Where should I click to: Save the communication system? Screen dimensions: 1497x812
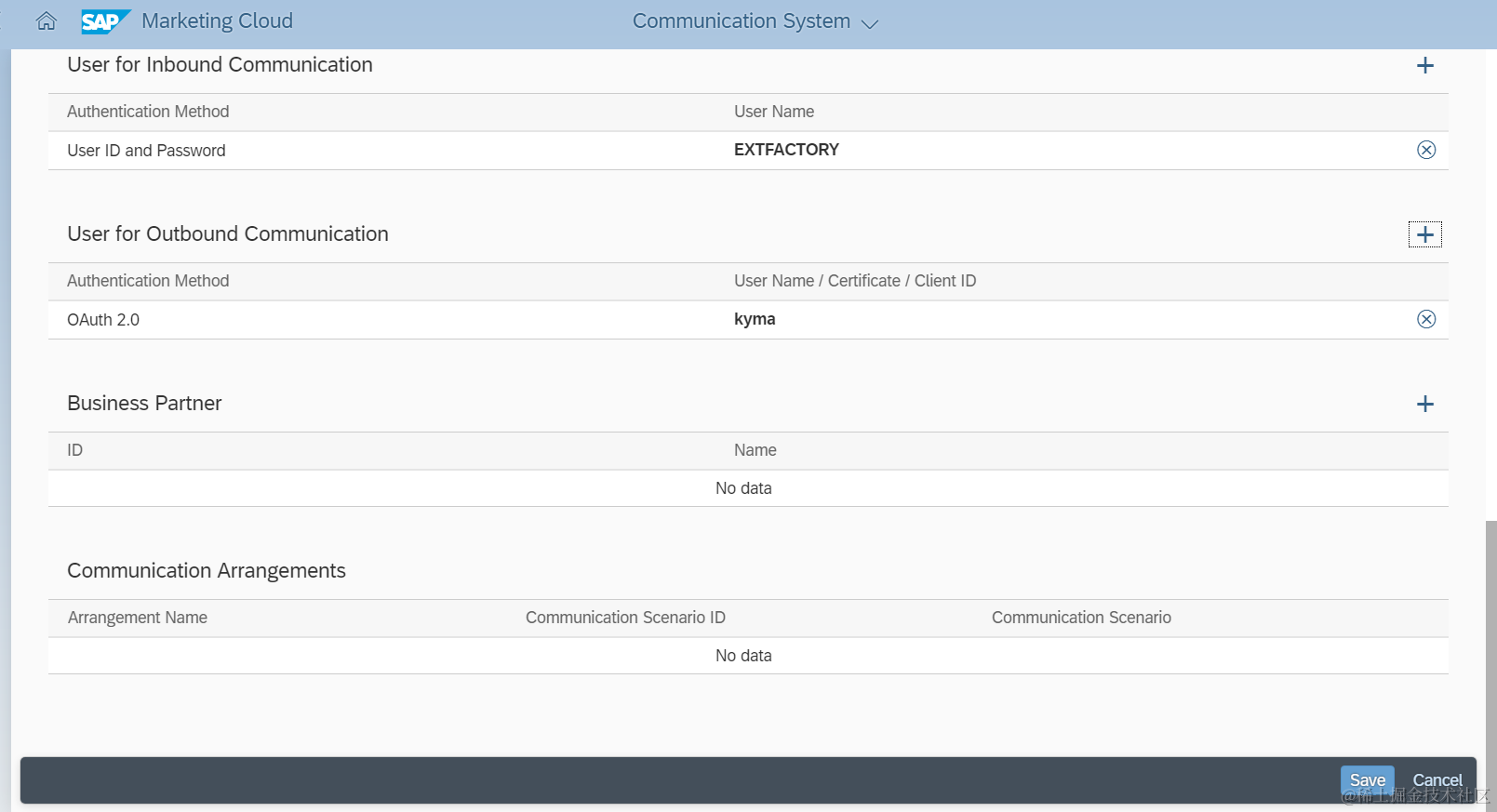[1367, 780]
